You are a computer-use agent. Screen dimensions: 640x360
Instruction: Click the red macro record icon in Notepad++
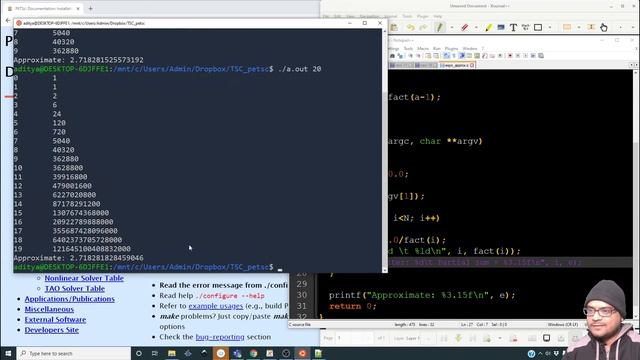[x=510, y=56]
